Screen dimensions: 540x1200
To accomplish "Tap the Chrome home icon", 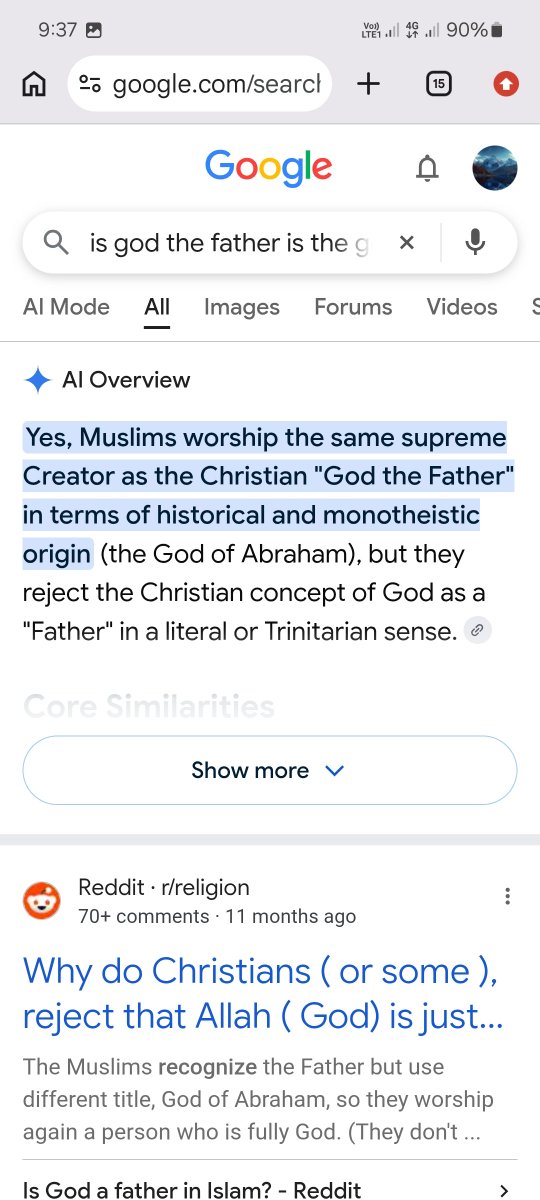I will tap(33, 85).
